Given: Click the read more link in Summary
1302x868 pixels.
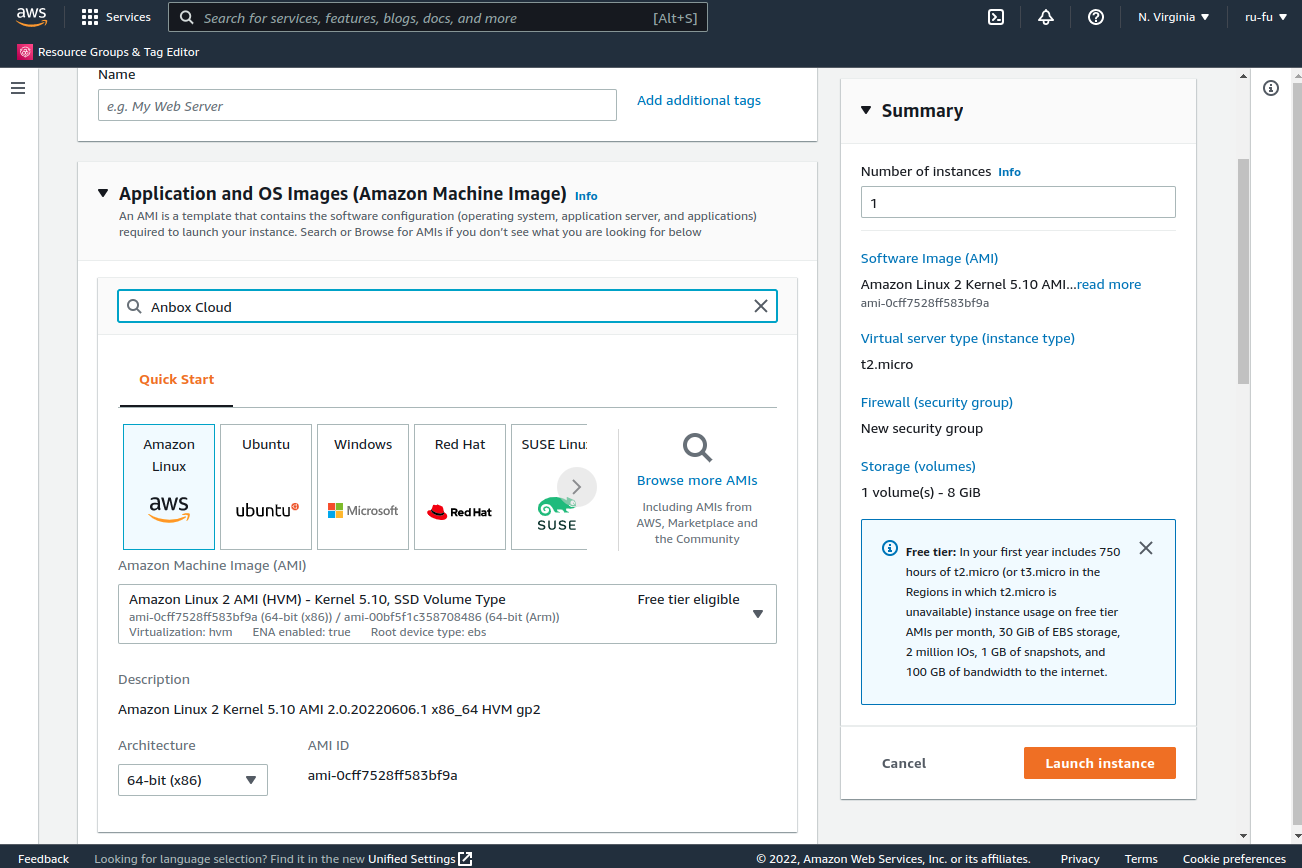Looking at the screenshot, I should point(1109,284).
